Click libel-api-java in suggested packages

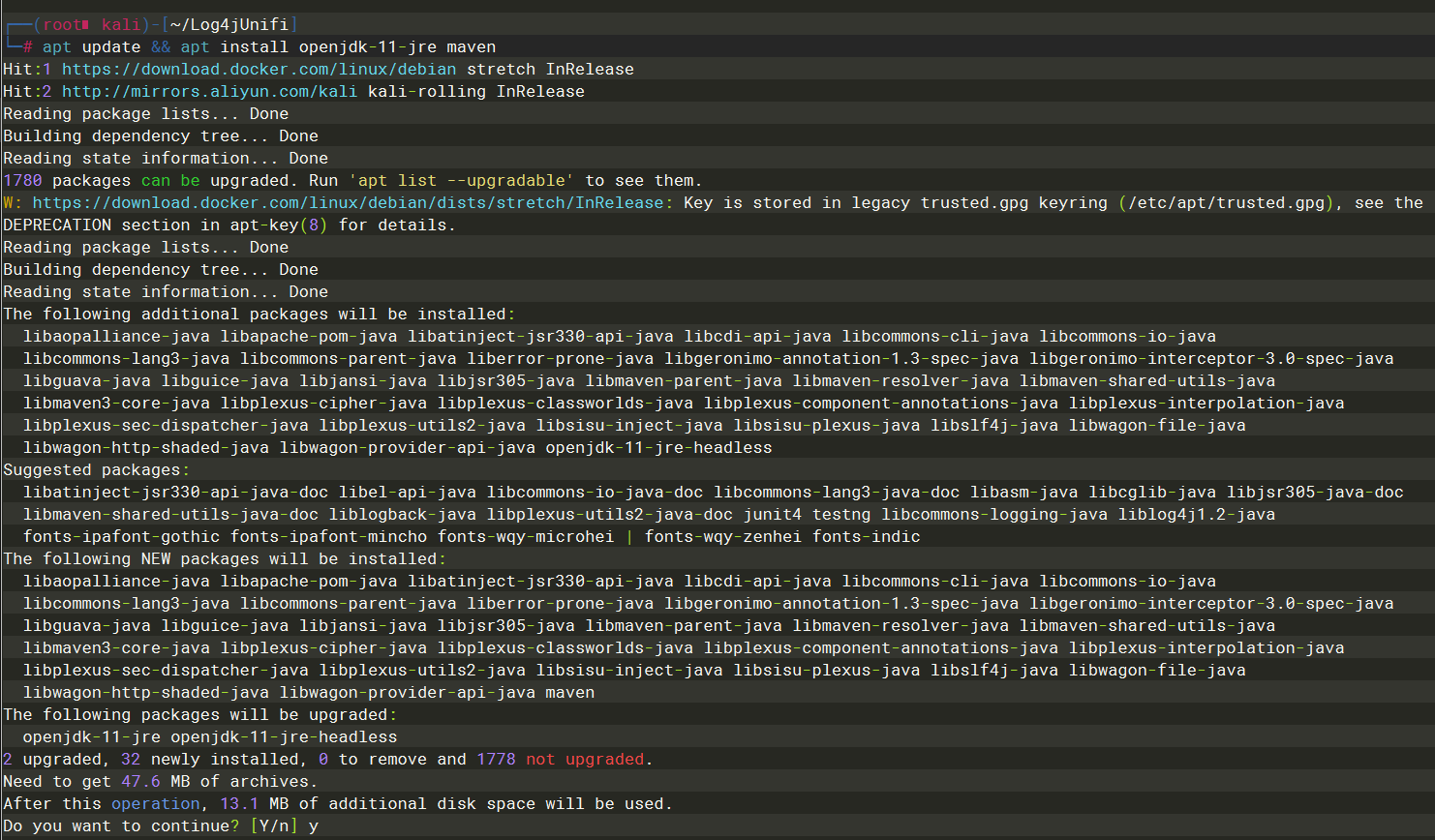tap(408, 492)
